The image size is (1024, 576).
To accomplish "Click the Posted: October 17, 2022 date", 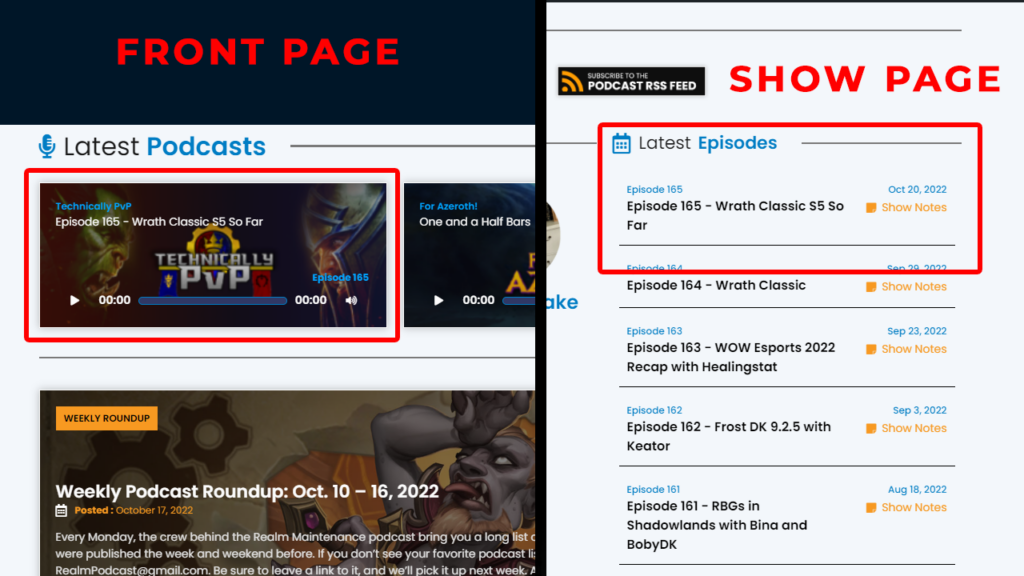I will point(133,511).
